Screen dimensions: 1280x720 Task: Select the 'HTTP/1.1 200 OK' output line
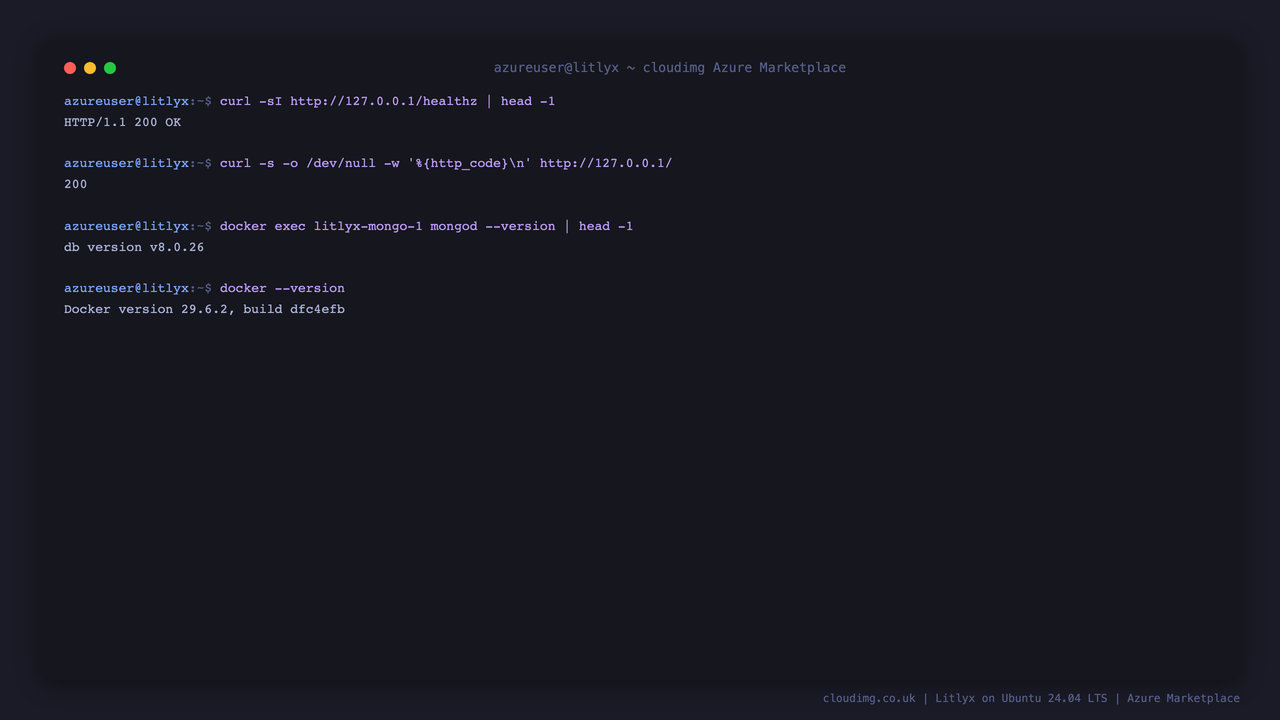122,122
